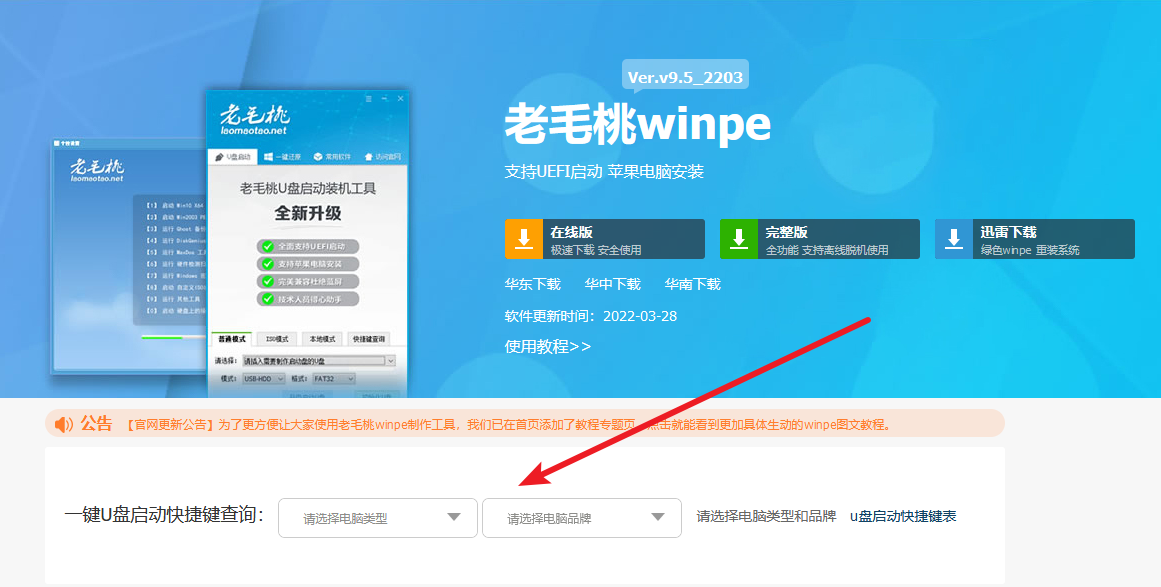The width and height of the screenshot is (1161, 587).
Task: Select the 普通模式 tab in the preview
Action: coord(232,339)
